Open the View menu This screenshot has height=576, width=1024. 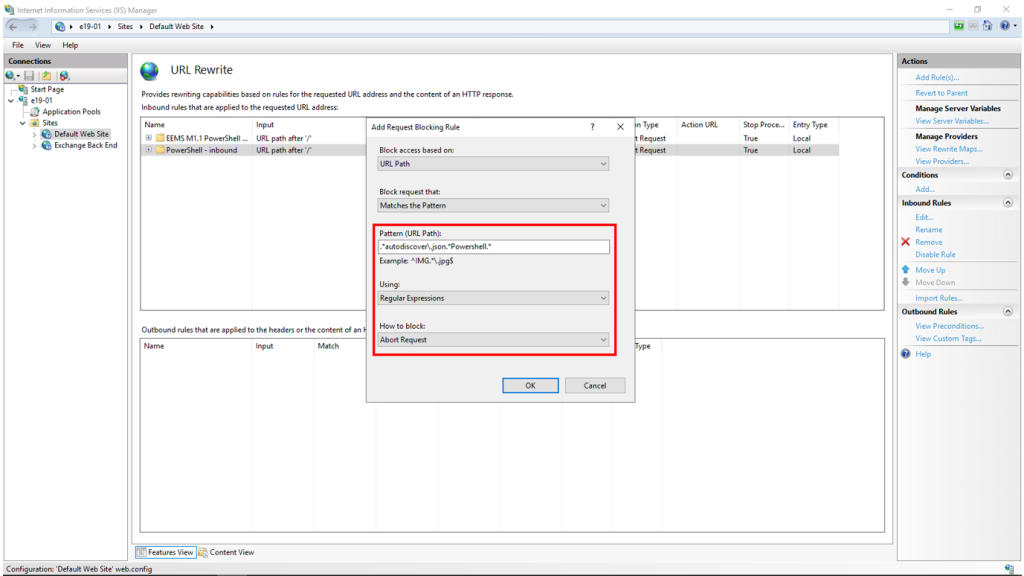(42, 45)
